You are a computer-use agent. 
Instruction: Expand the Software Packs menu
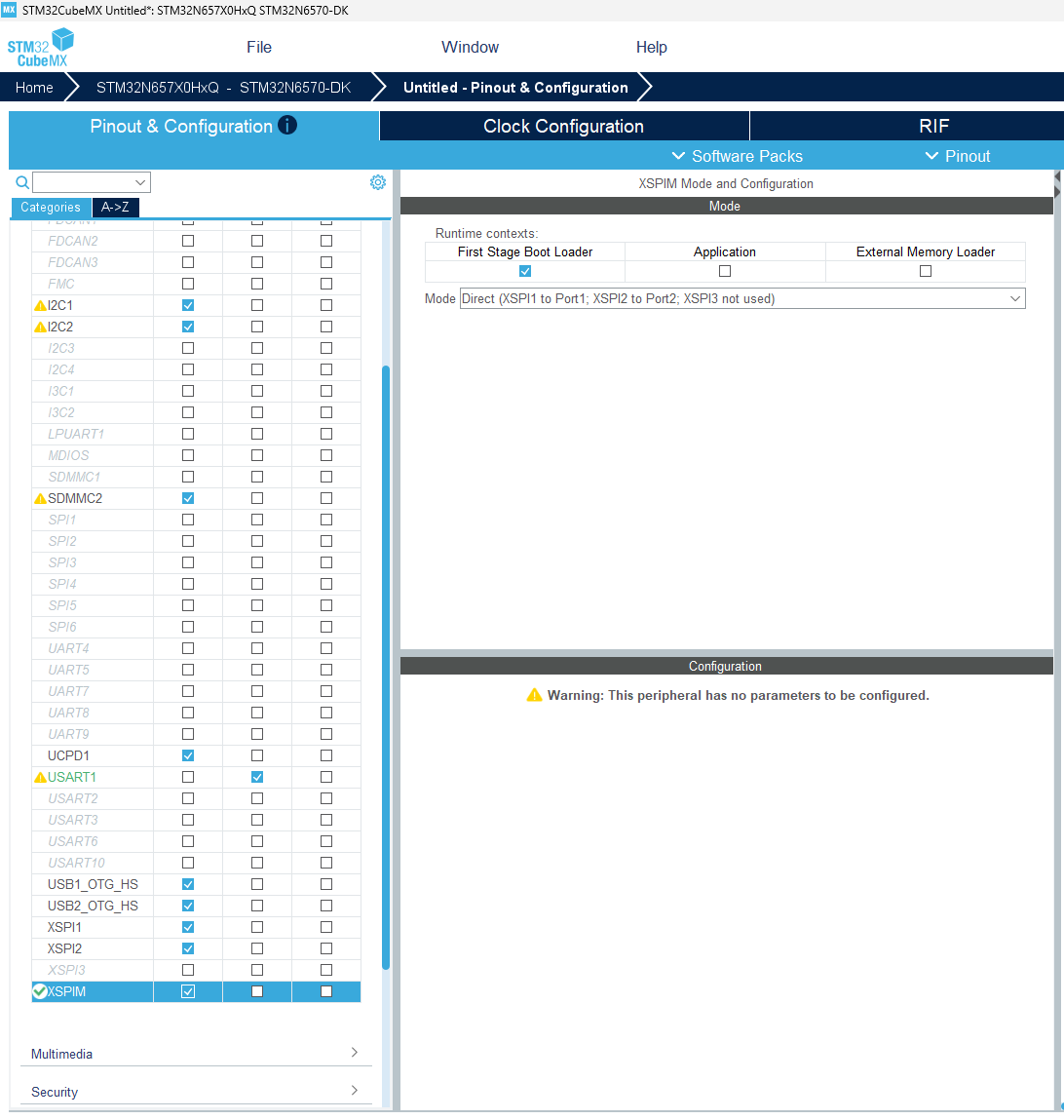737,156
